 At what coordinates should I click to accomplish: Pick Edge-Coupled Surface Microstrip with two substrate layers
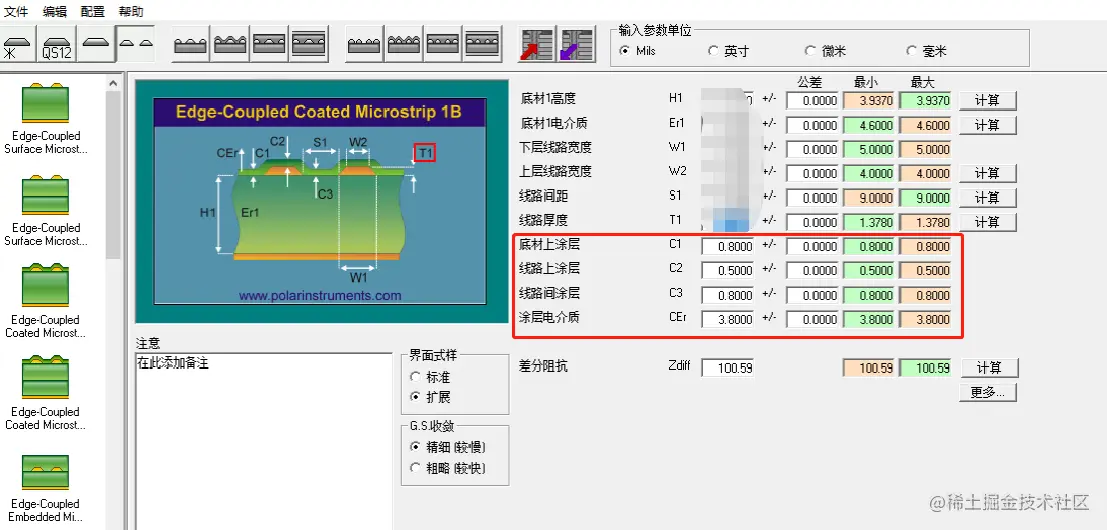[46, 211]
